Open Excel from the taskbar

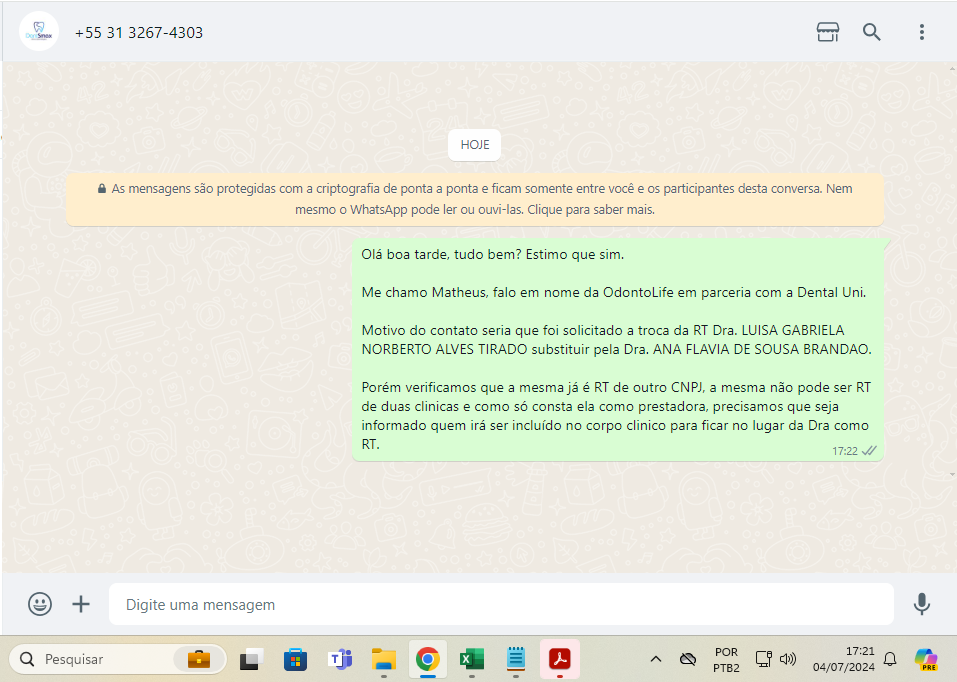click(x=472, y=659)
